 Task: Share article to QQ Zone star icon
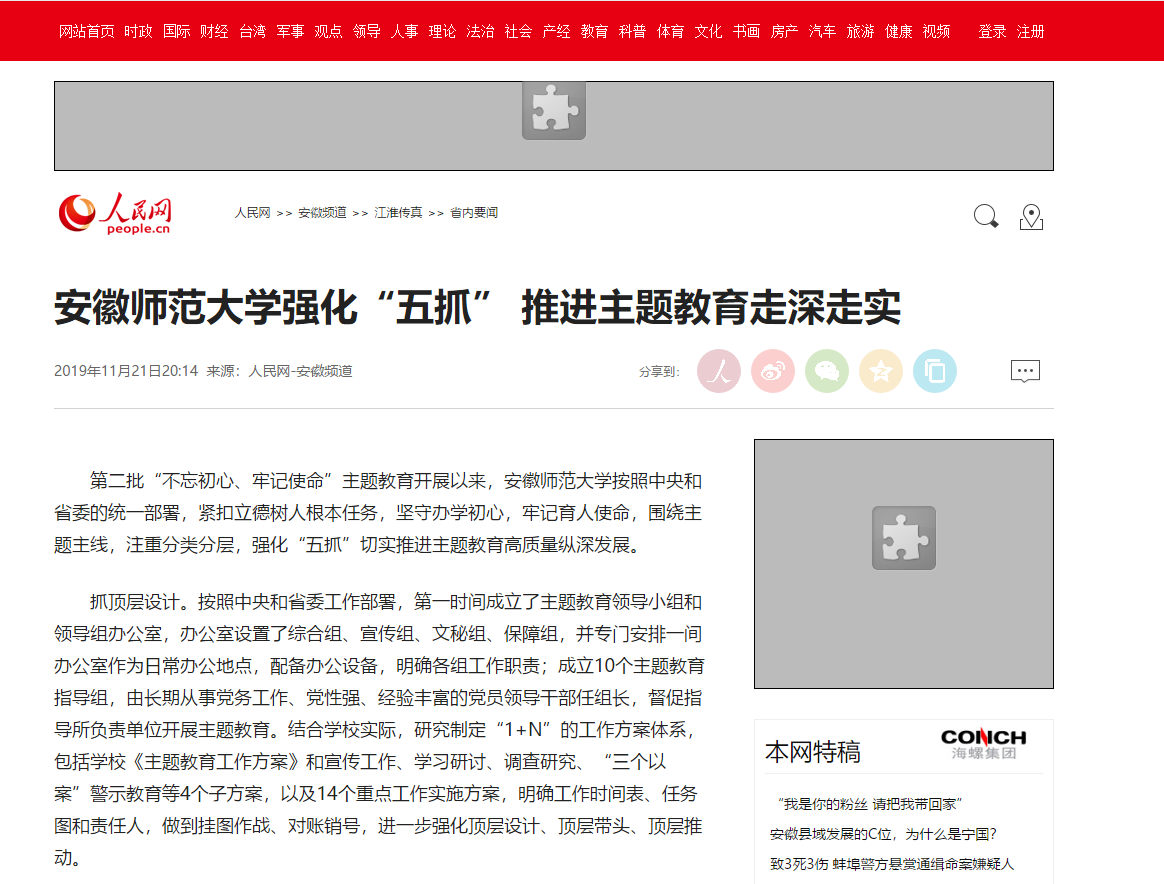click(881, 371)
